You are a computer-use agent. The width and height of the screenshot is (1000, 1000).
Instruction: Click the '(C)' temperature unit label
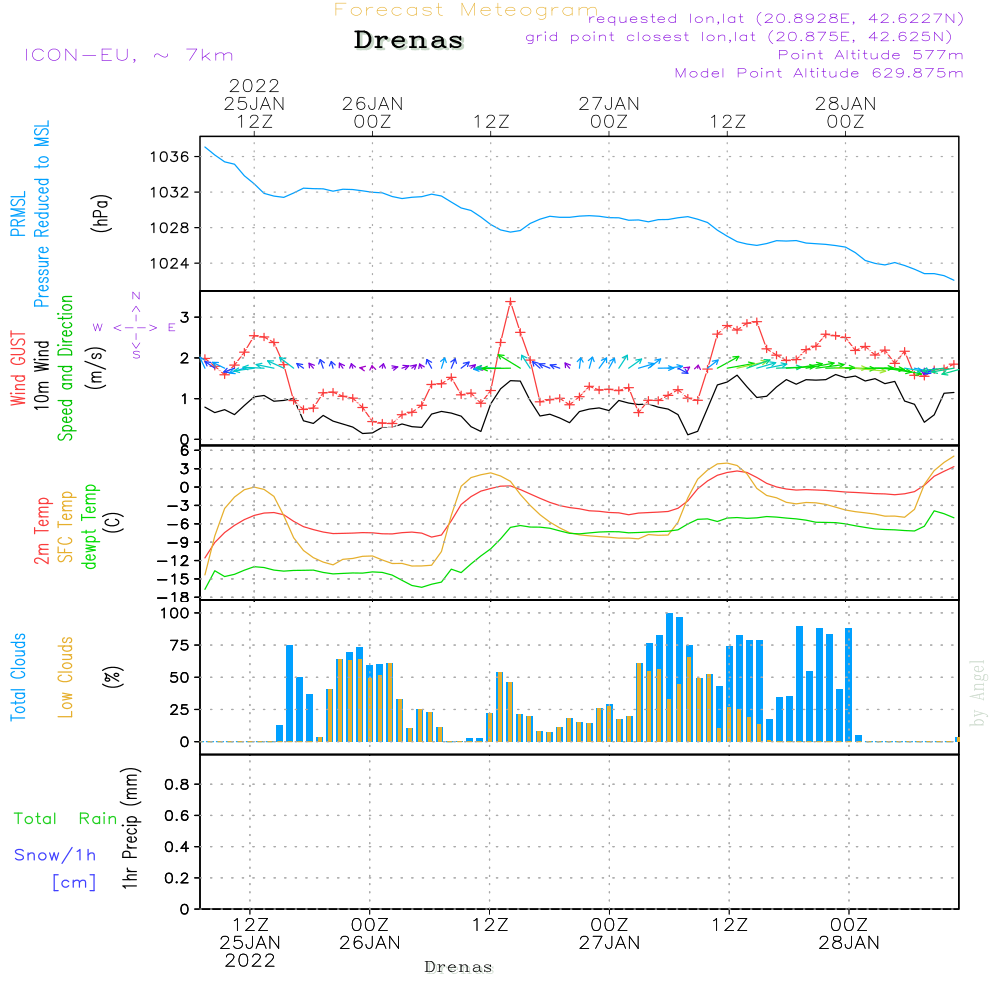click(x=114, y=522)
